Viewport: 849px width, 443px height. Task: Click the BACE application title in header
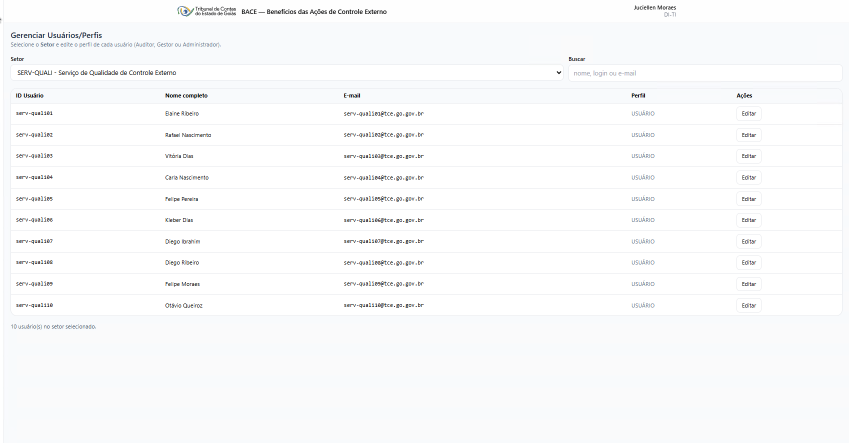[313, 12]
